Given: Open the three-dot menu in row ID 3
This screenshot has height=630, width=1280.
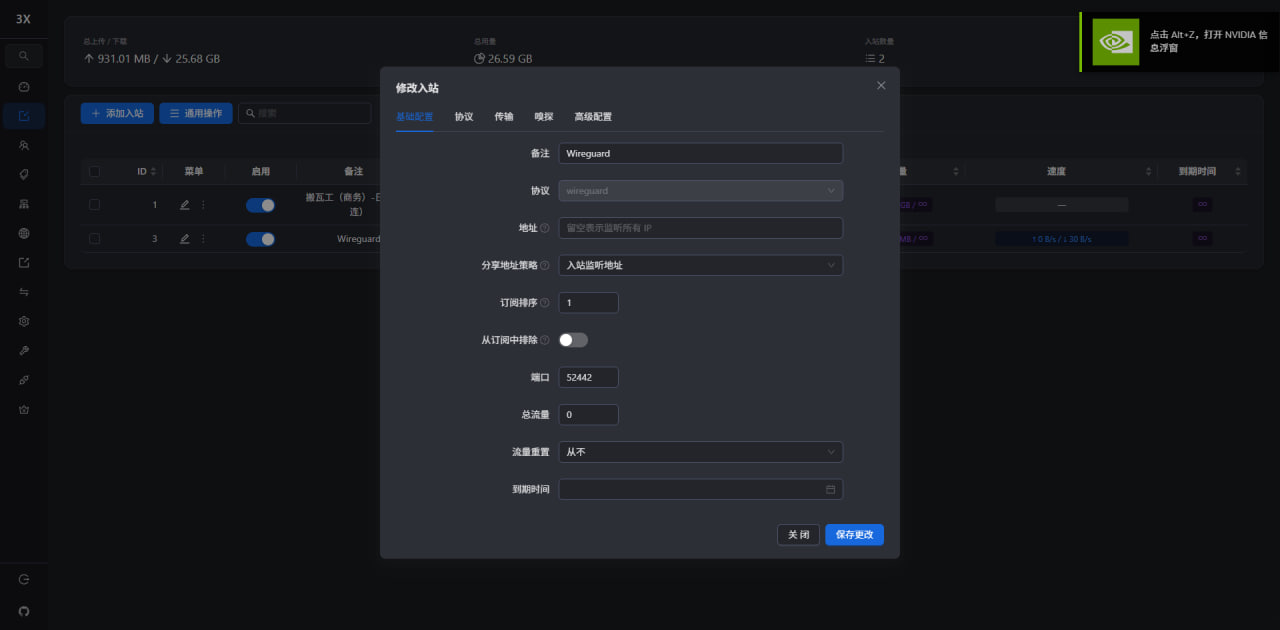Looking at the screenshot, I should (204, 239).
